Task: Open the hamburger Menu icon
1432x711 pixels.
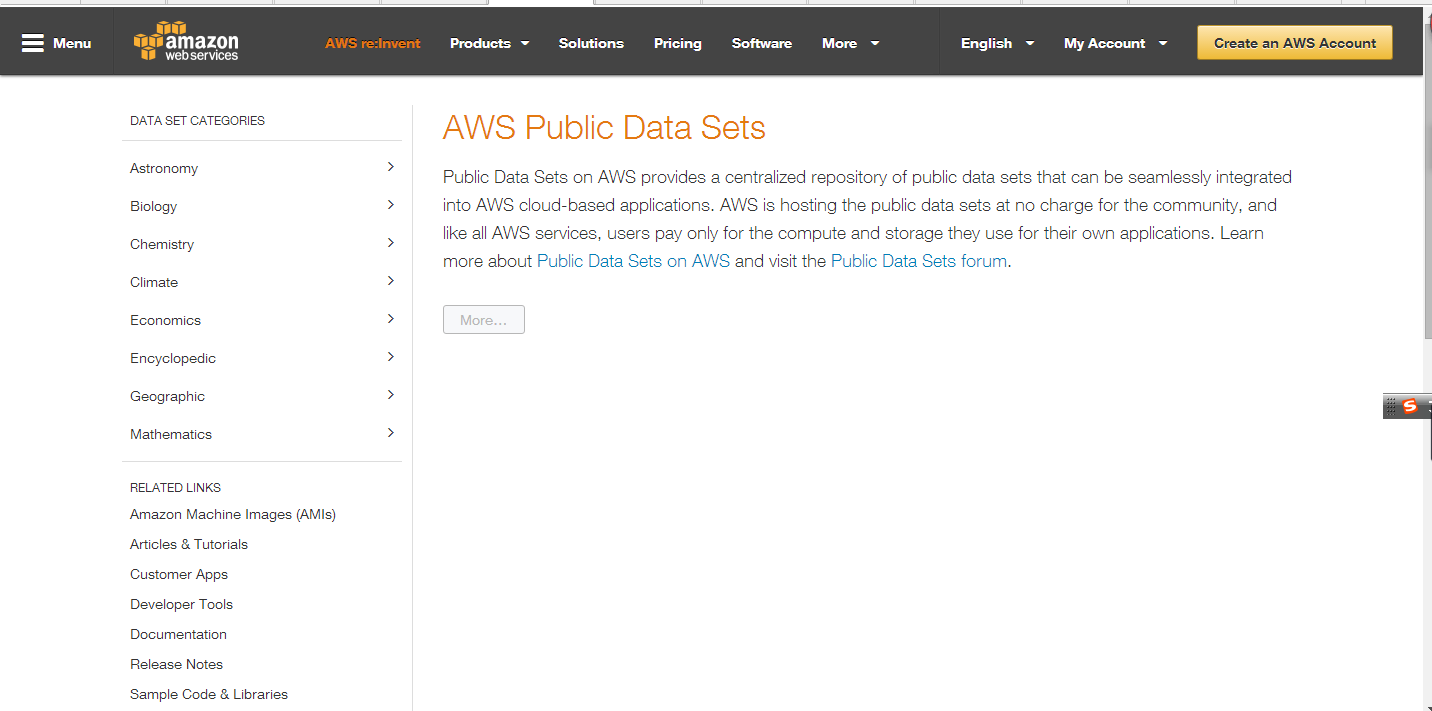Action: click(x=33, y=43)
